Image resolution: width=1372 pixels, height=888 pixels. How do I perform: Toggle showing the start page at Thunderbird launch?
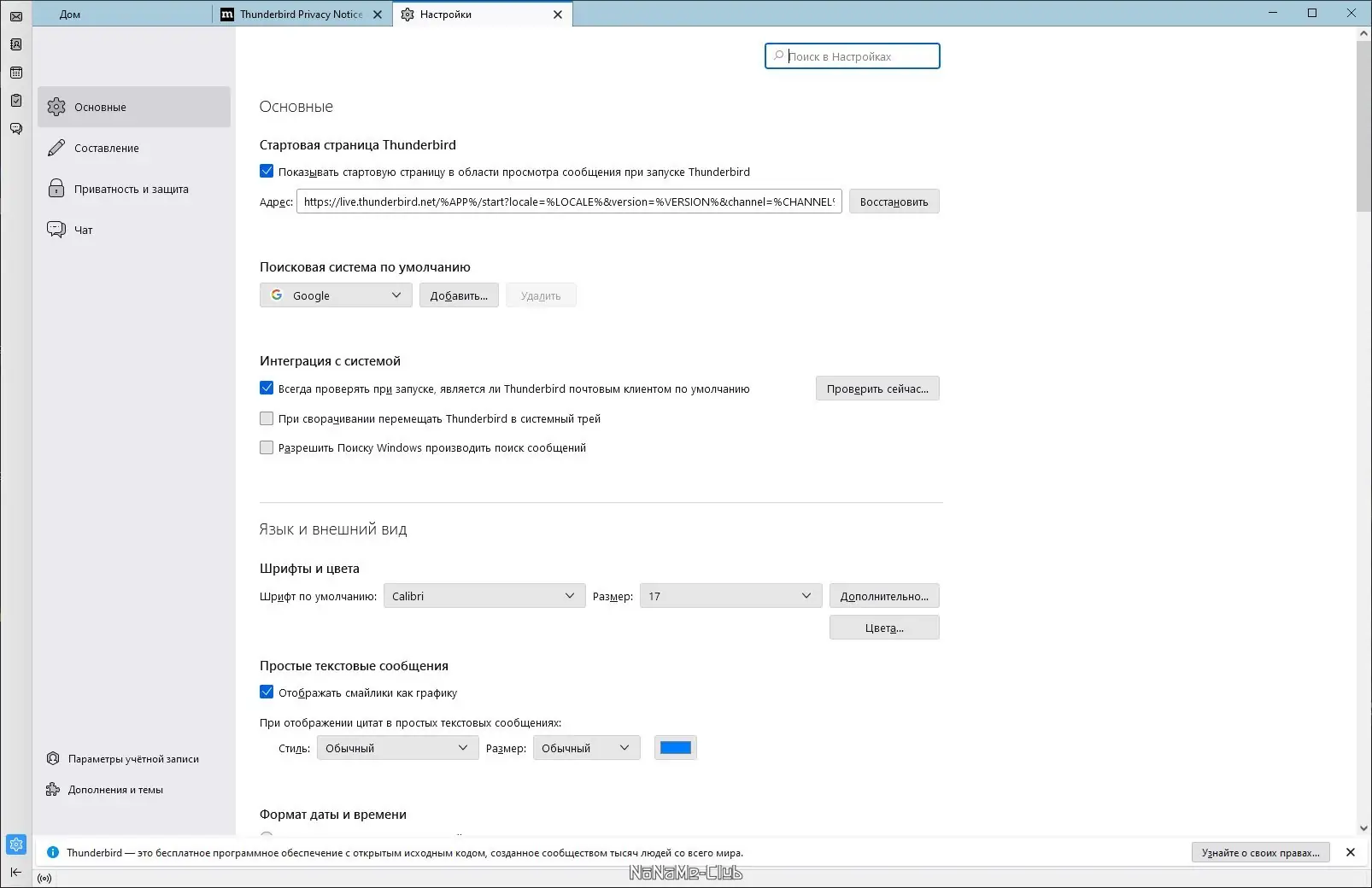[267, 171]
